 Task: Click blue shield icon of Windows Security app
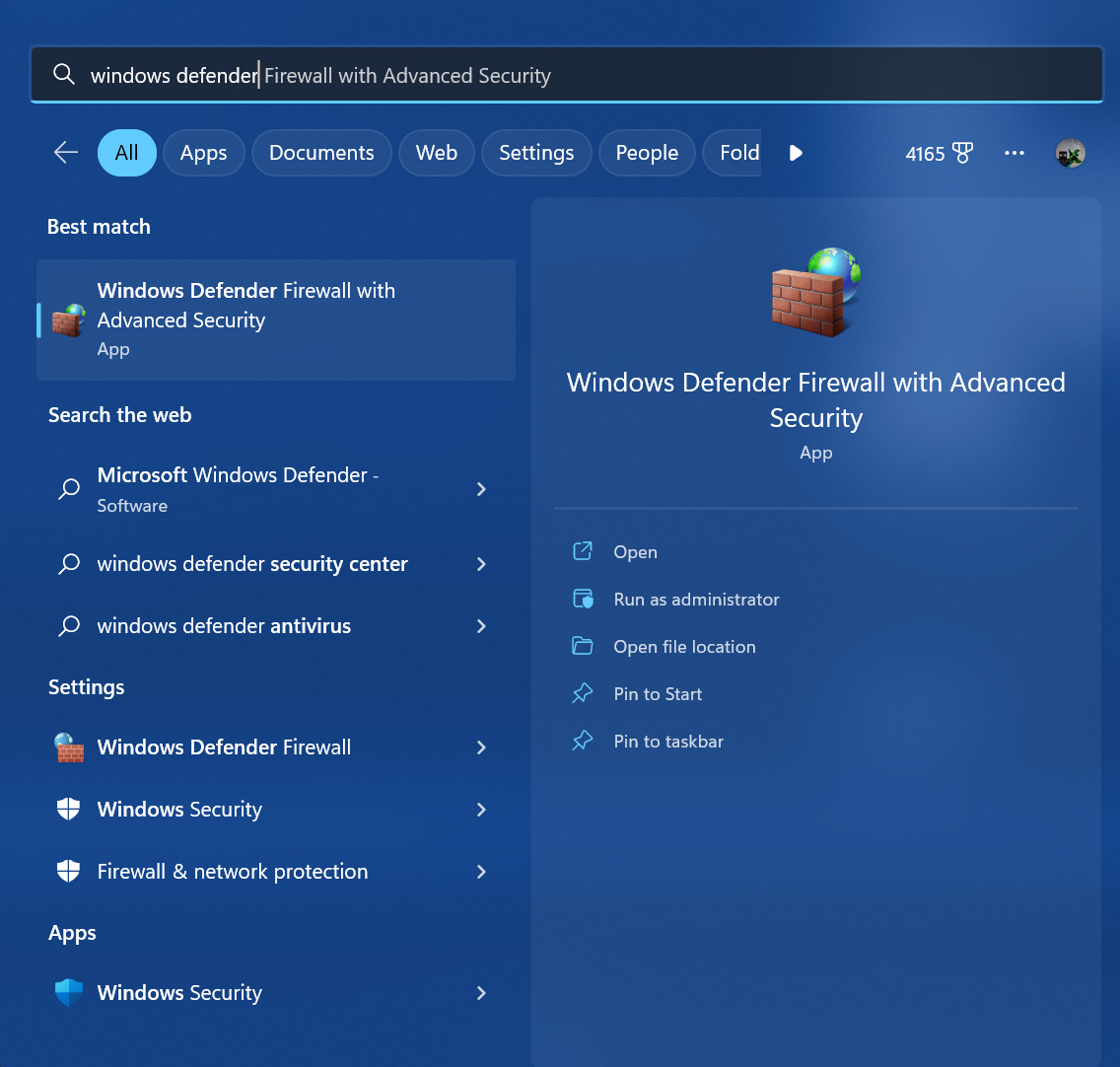pos(69,993)
